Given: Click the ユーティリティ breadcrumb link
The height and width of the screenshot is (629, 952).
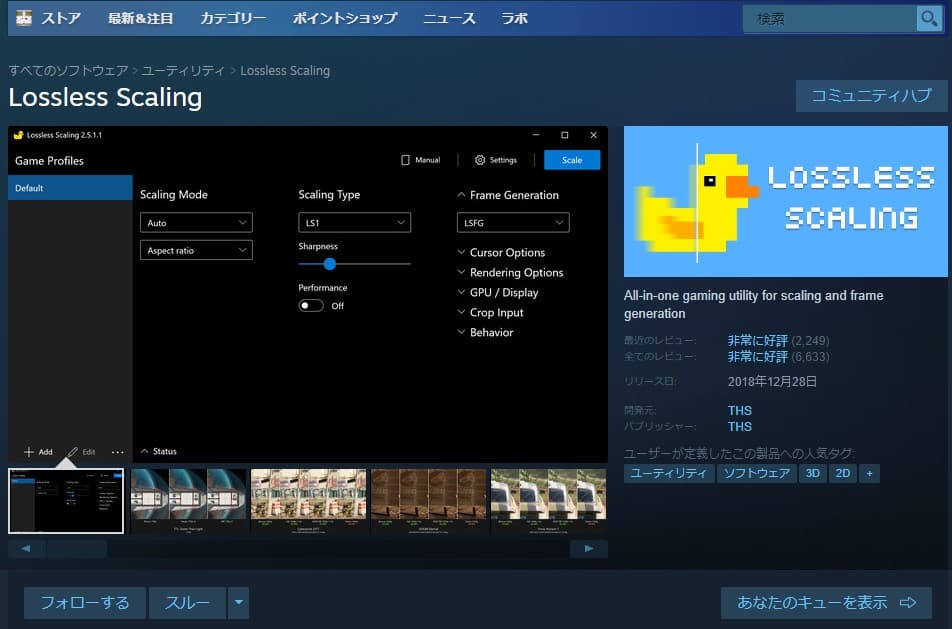Looking at the screenshot, I should 183,70.
